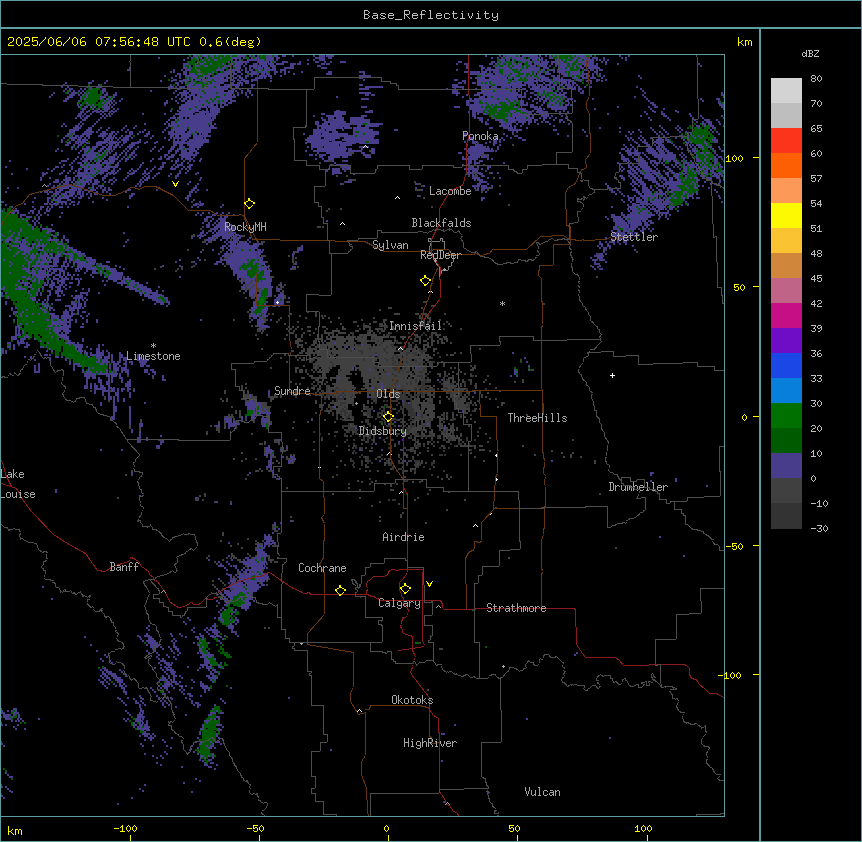The width and height of the screenshot is (862, 842).
Task: Select the bright yellow 51-54 dBZ swatch
Action: point(786,215)
